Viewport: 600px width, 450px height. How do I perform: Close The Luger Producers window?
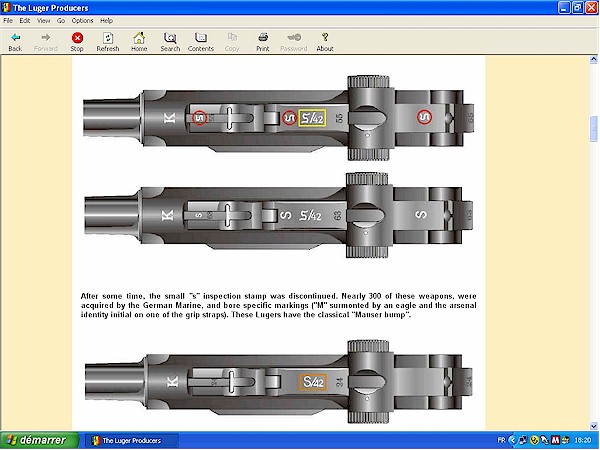(592, 8)
